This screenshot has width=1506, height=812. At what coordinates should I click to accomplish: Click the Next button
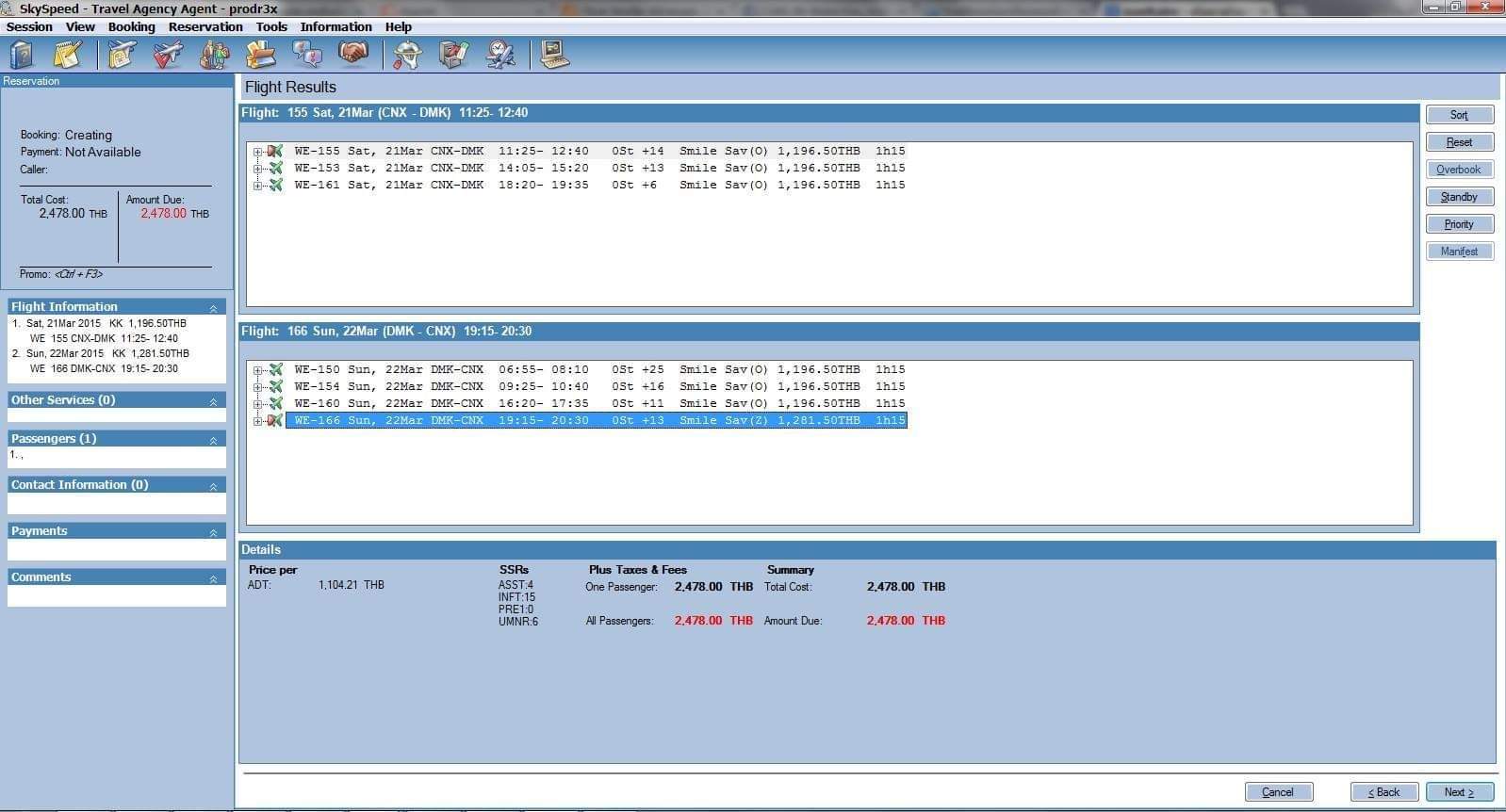click(1459, 792)
